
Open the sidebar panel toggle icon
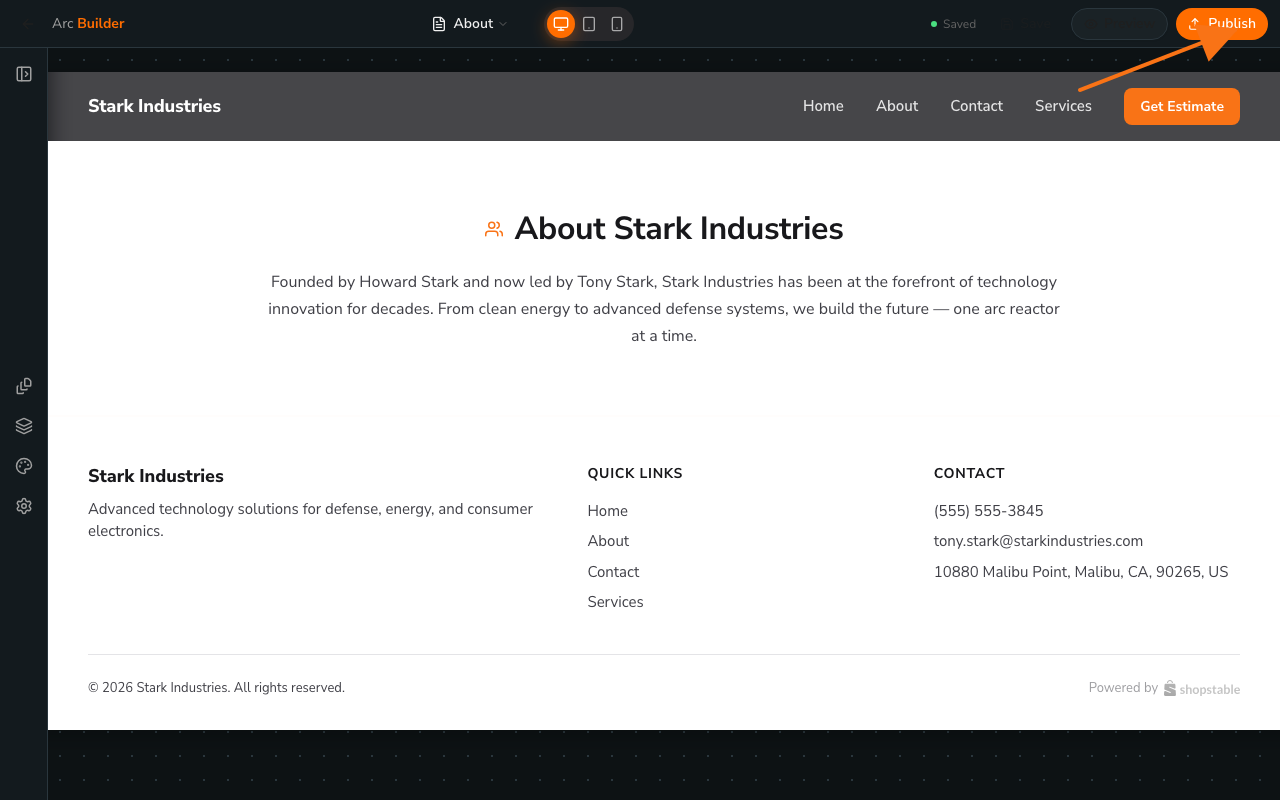[24, 74]
